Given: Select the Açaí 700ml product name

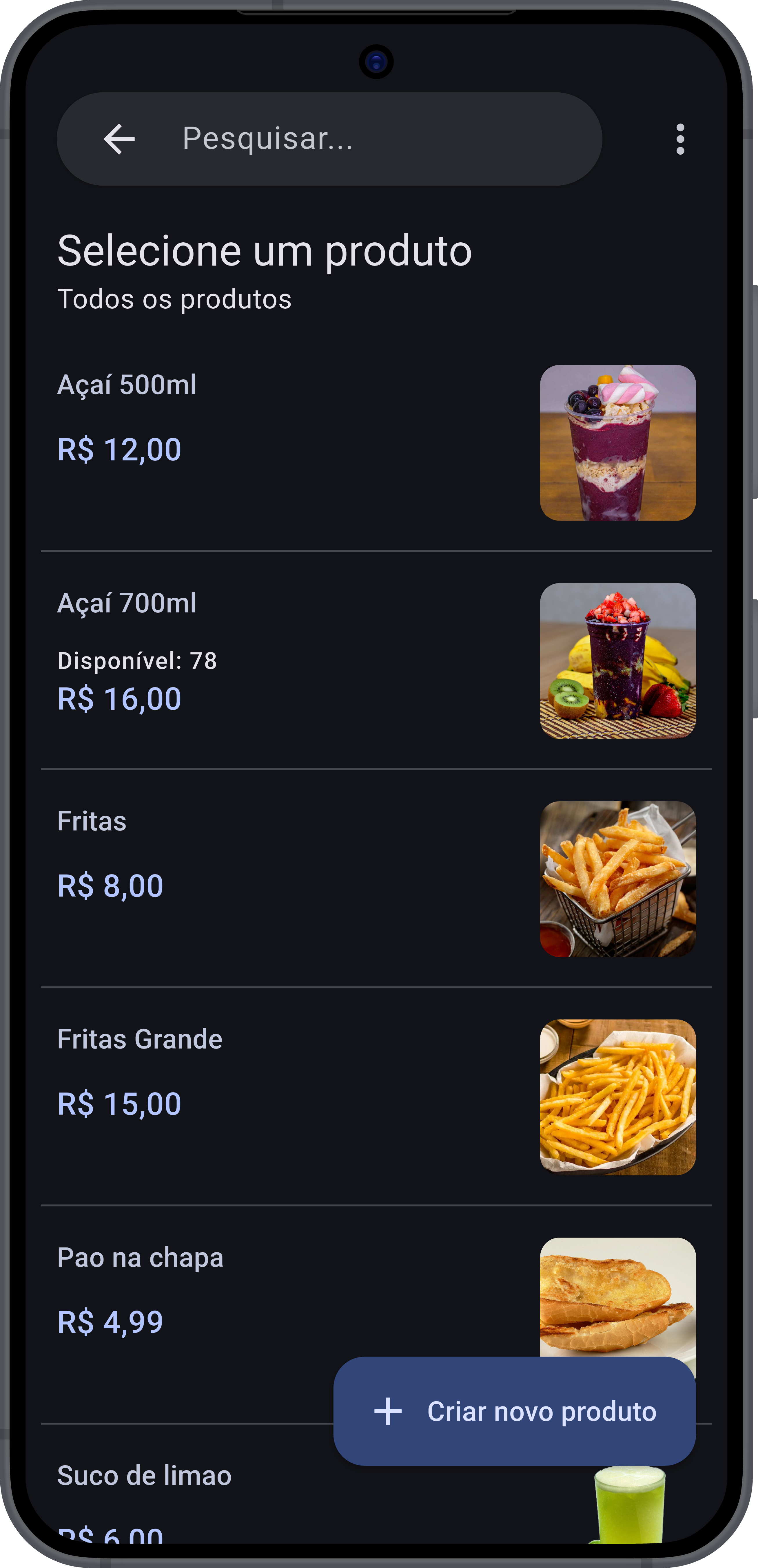Looking at the screenshot, I should point(127,603).
